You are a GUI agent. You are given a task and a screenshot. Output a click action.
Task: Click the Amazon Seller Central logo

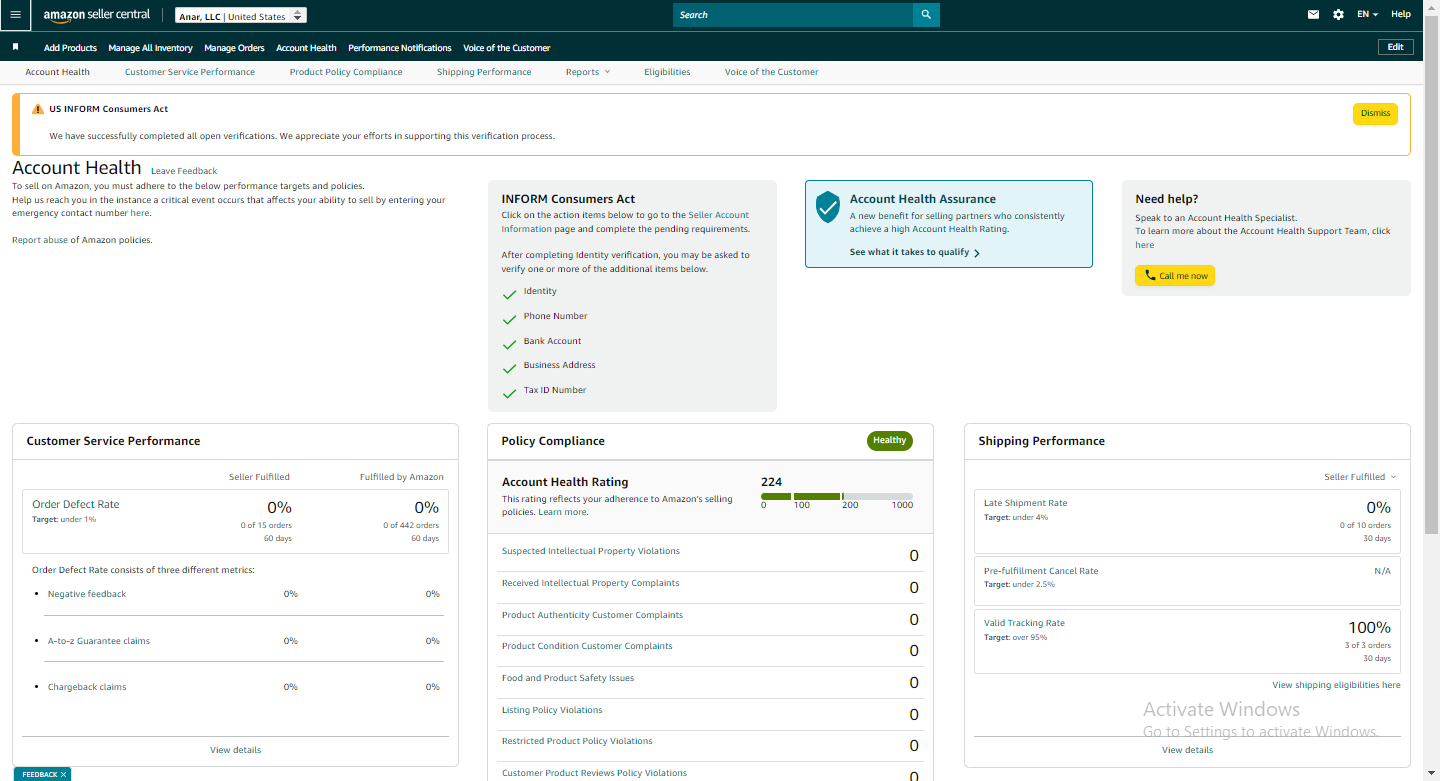pos(97,15)
